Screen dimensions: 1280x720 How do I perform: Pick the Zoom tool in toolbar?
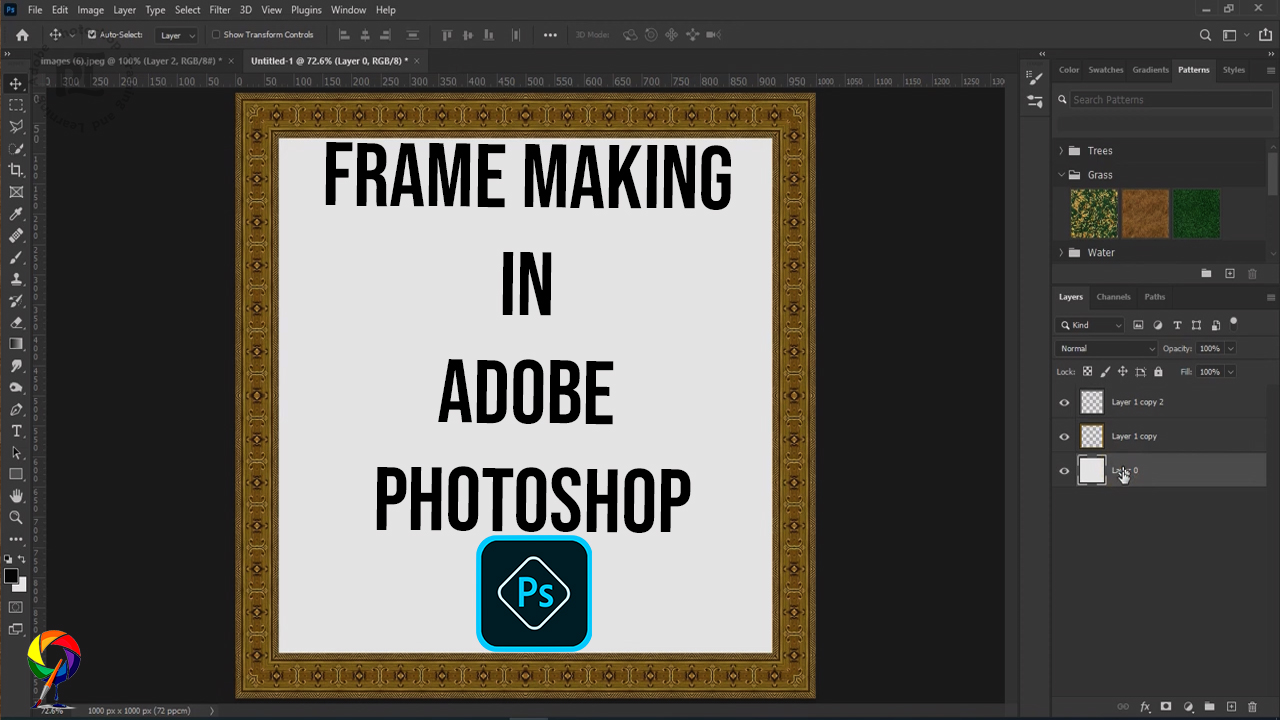point(16,518)
